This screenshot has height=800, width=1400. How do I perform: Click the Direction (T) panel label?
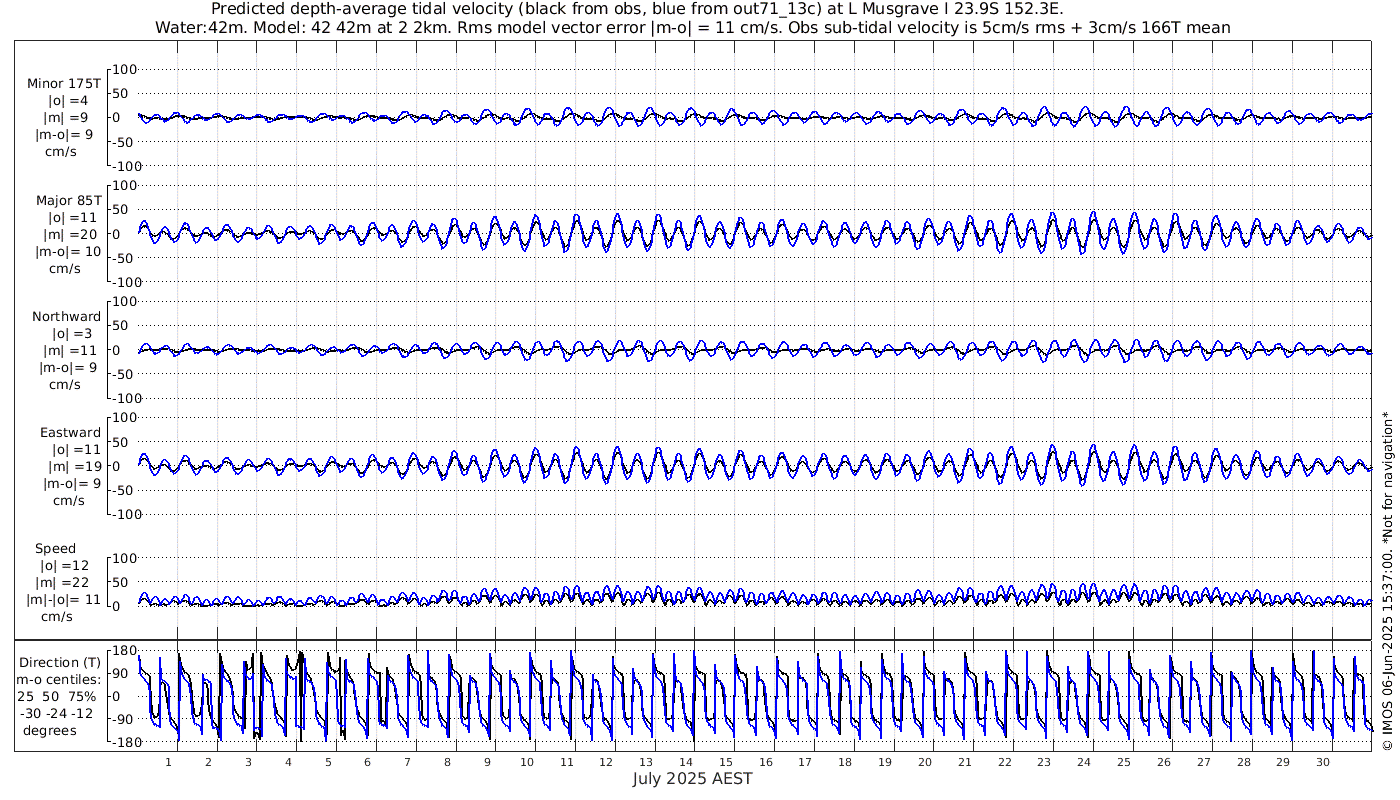pyautogui.click(x=63, y=662)
